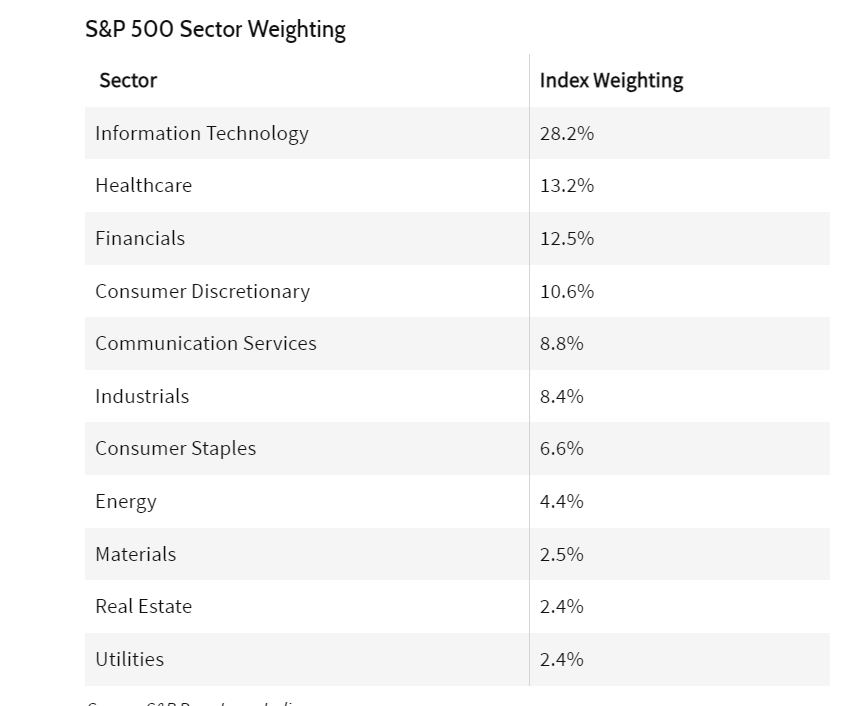The height and width of the screenshot is (706, 843).
Task: Click the Sector column header
Action: (128, 81)
